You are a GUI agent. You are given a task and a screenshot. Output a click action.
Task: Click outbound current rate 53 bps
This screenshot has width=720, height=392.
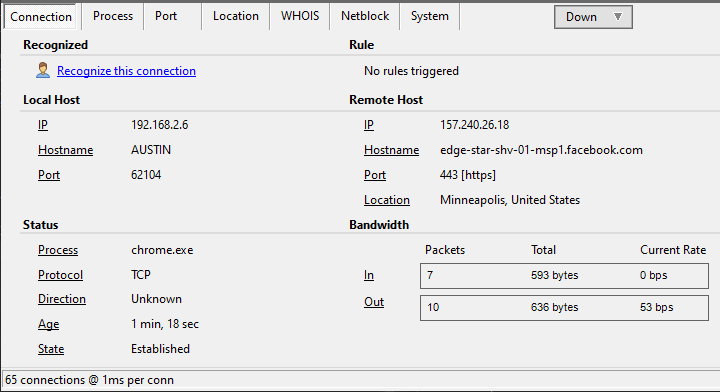point(657,307)
